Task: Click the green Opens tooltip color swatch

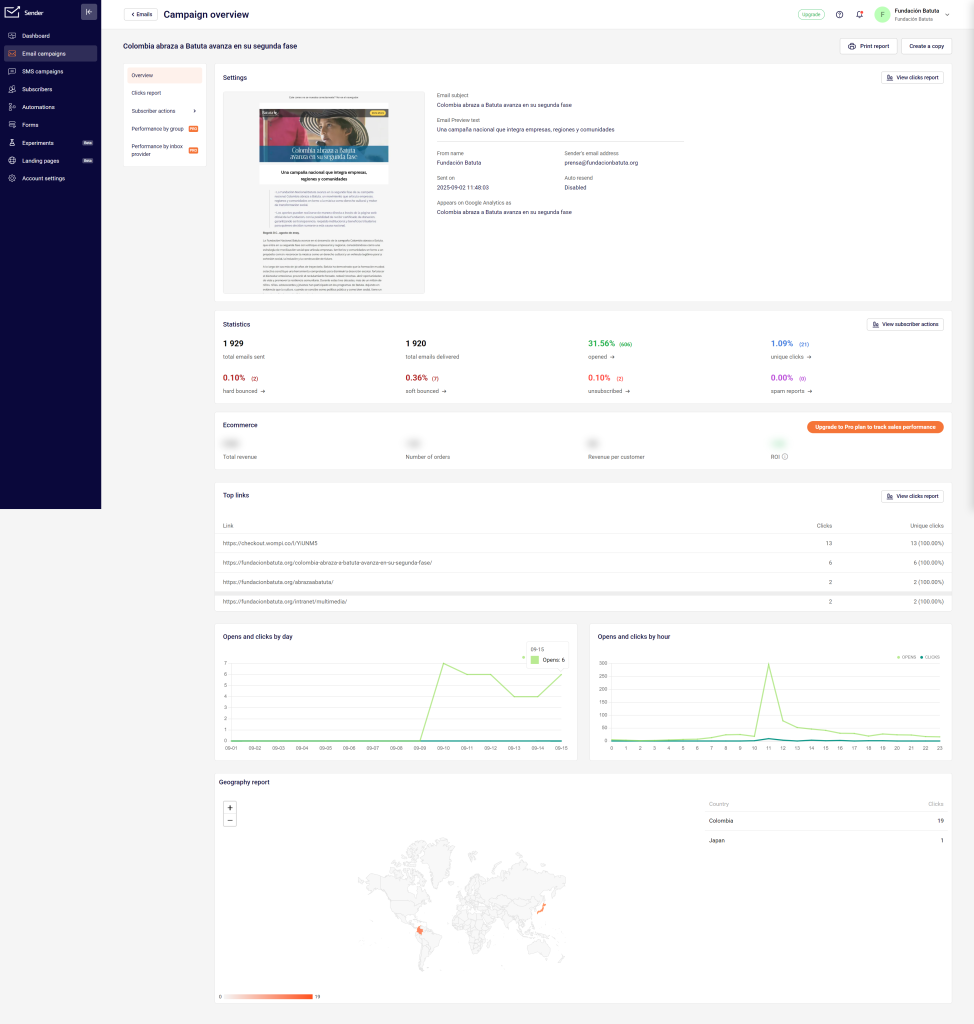Action: pos(535,660)
